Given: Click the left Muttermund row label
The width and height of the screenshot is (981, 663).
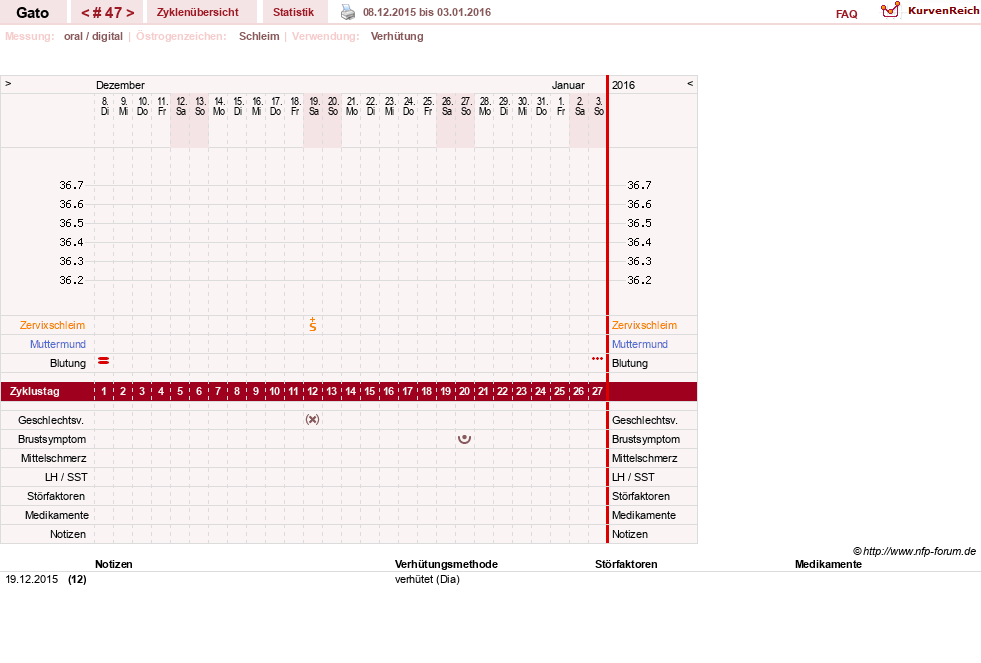Looking at the screenshot, I should (58, 344).
